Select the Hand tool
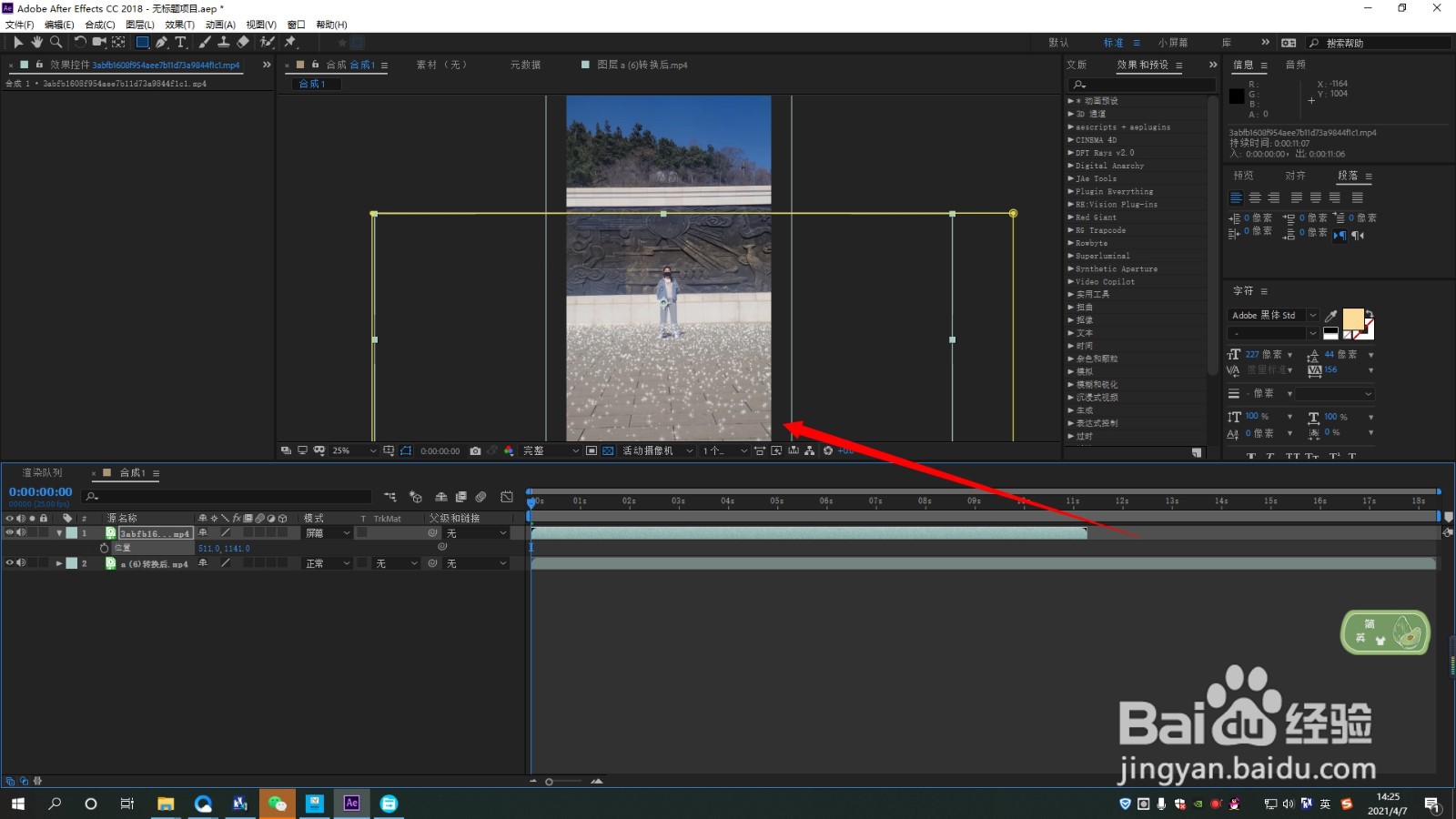 pos(37,42)
